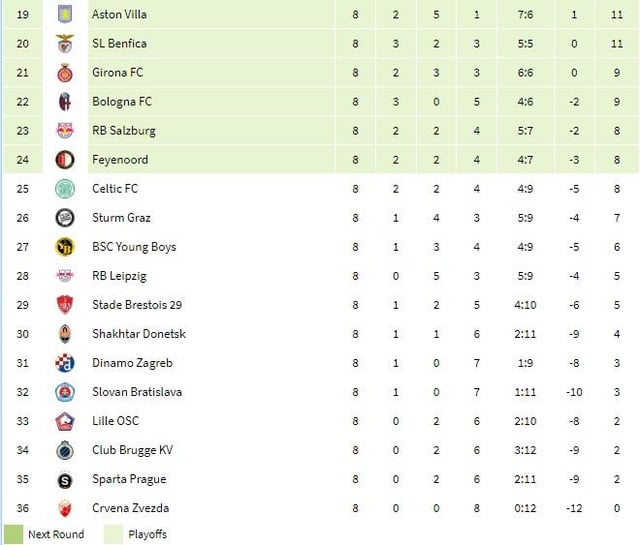Click the Next Round legend color swatch
The width and height of the screenshot is (640, 545).
coord(13,534)
